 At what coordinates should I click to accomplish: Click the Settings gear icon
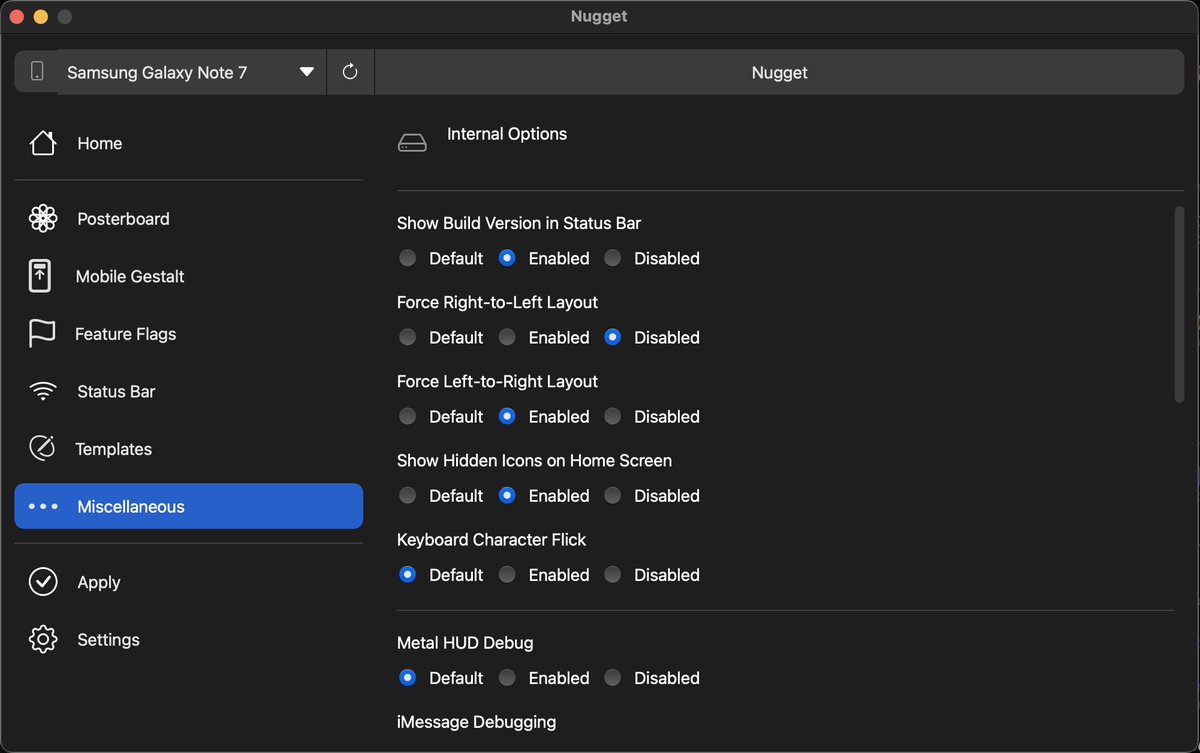[x=43, y=640]
